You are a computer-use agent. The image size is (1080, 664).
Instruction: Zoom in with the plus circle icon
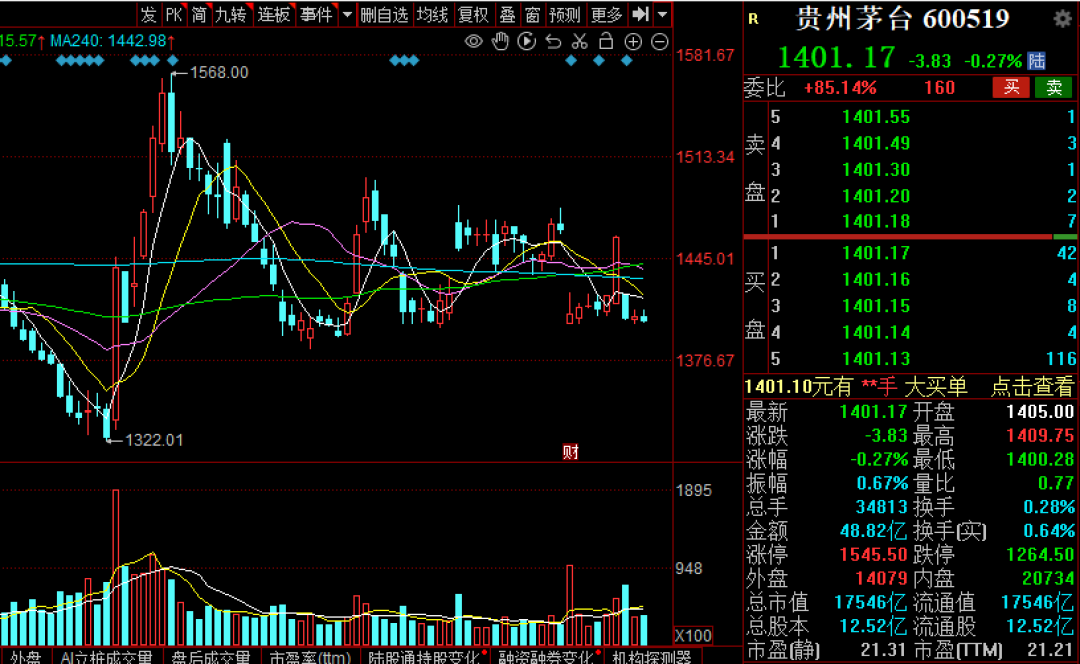tap(633, 41)
